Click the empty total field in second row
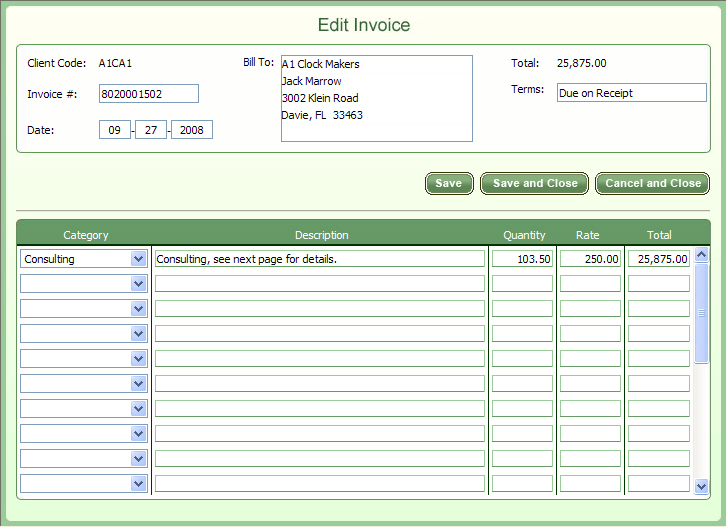The height and width of the screenshot is (527, 726). click(659, 284)
